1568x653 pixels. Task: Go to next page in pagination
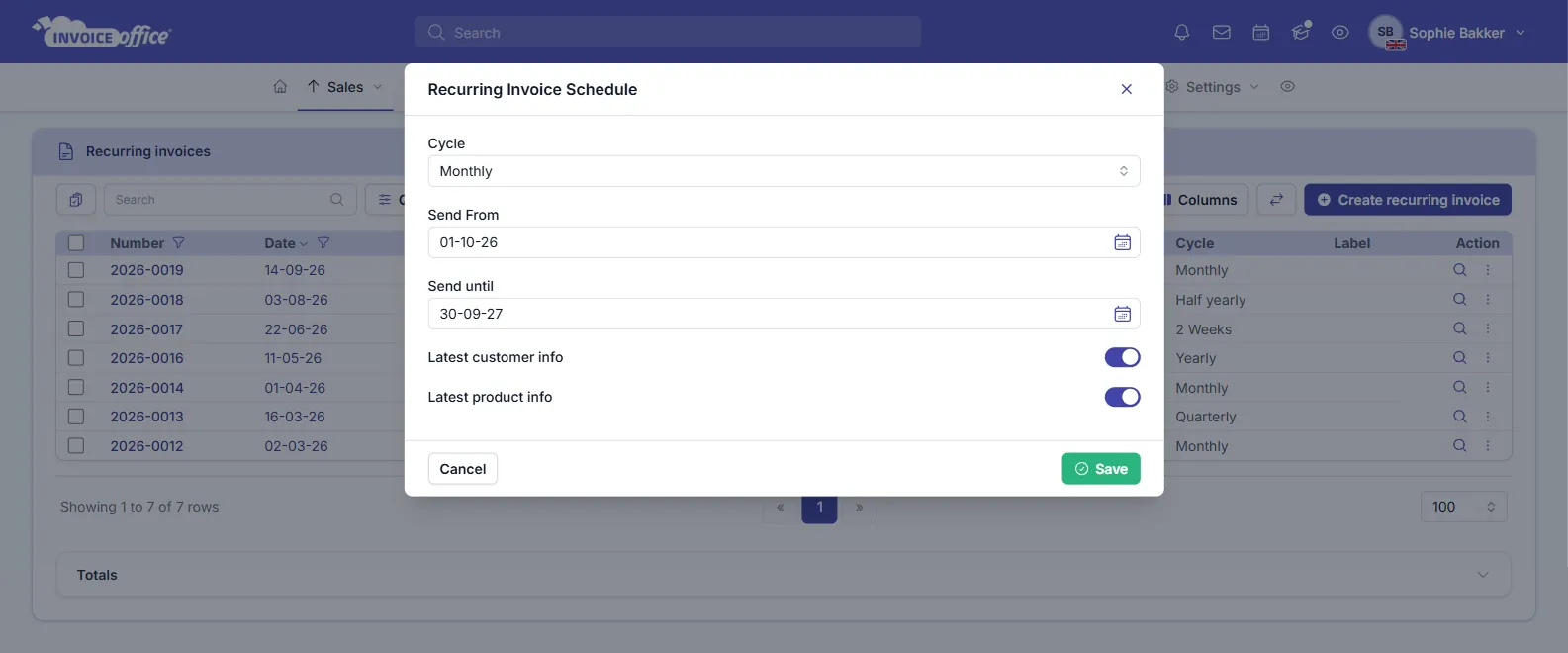[x=859, y=508]
